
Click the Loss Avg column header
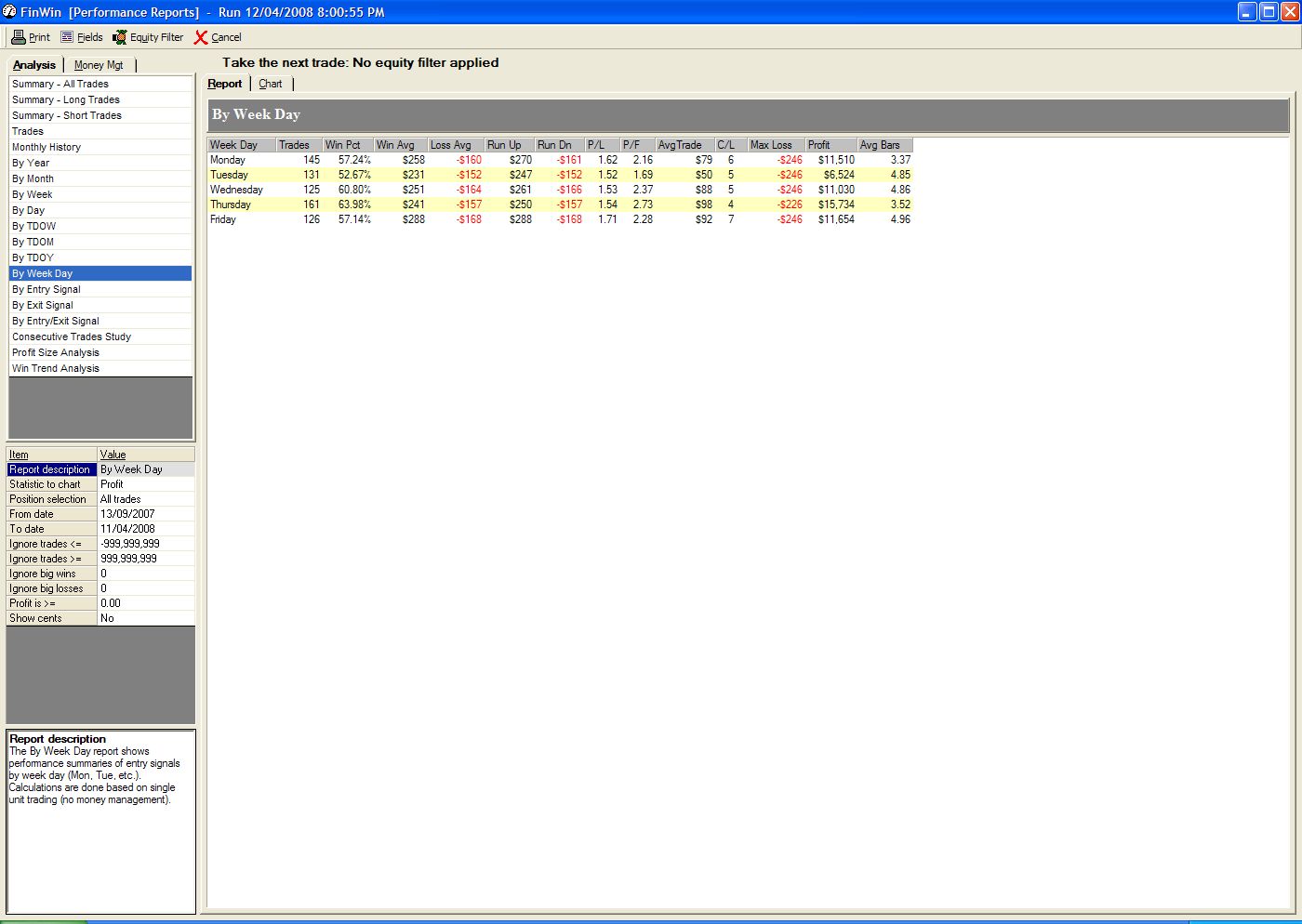pos(456,145)
